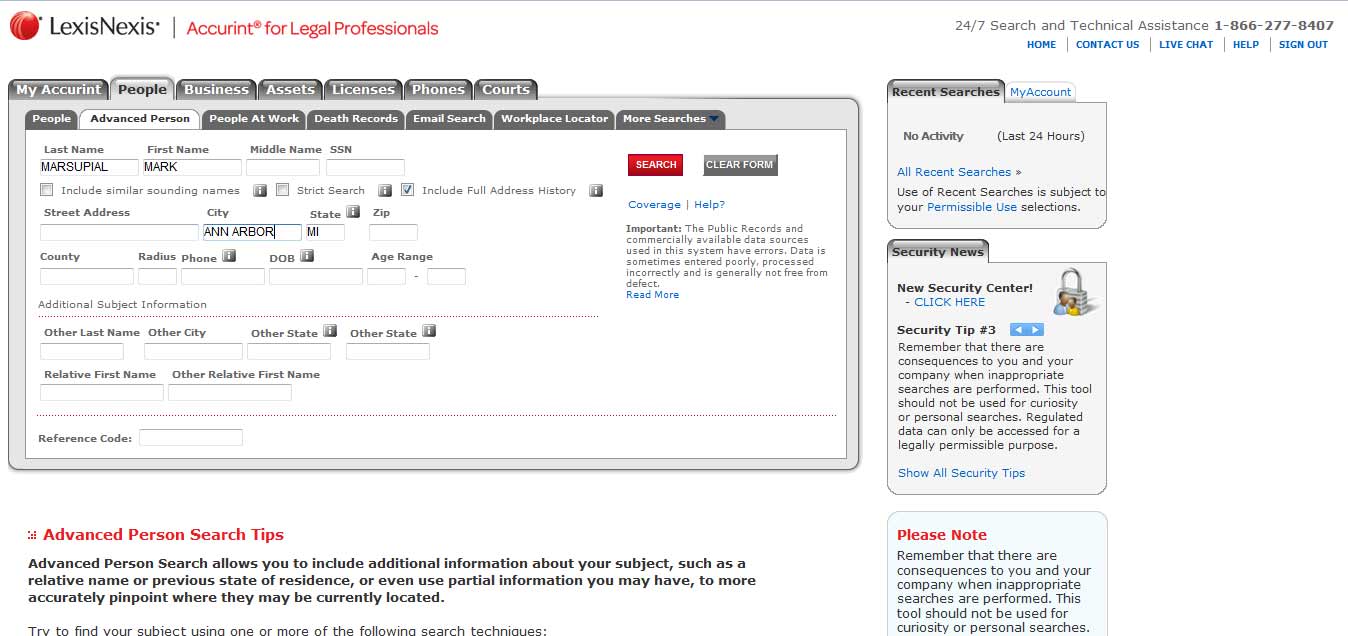Click the info icon next to DOB
The image size is (1348, 636).
[307, 256]
